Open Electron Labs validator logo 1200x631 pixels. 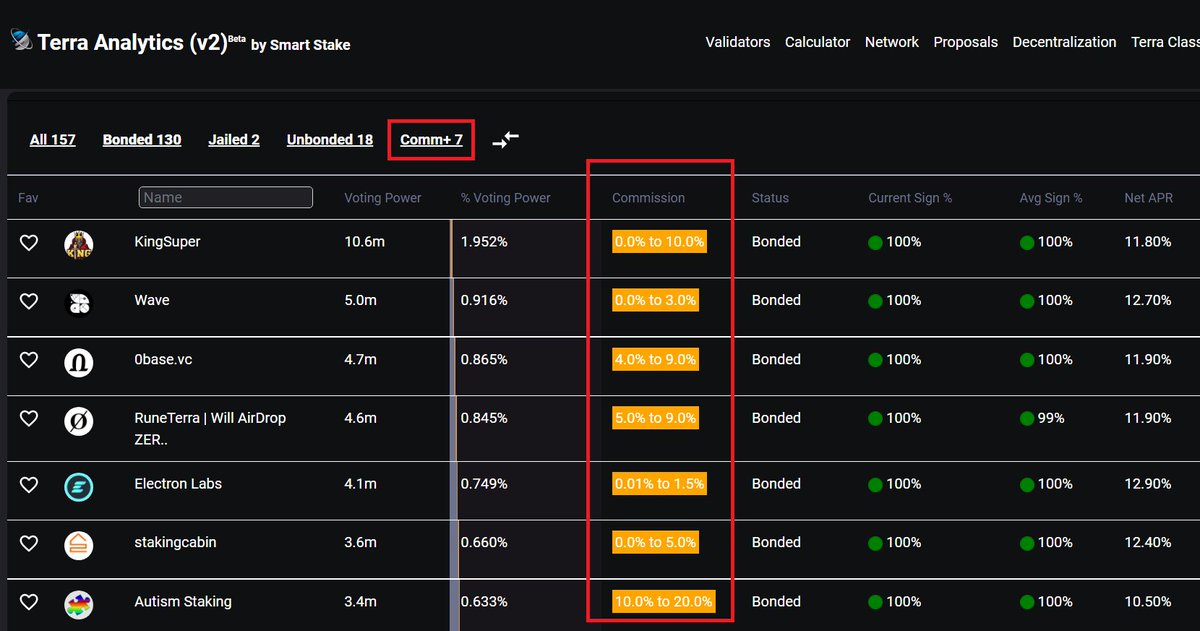click(x=79, y=486)
